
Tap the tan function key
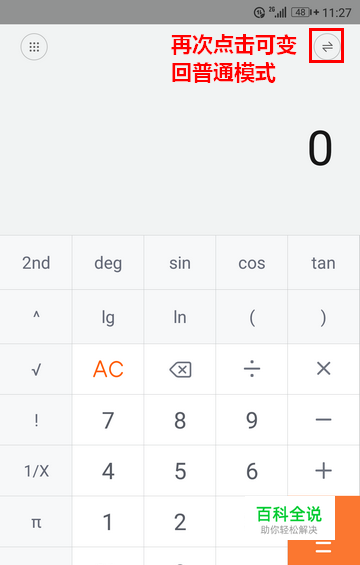[x=324, y=263]
